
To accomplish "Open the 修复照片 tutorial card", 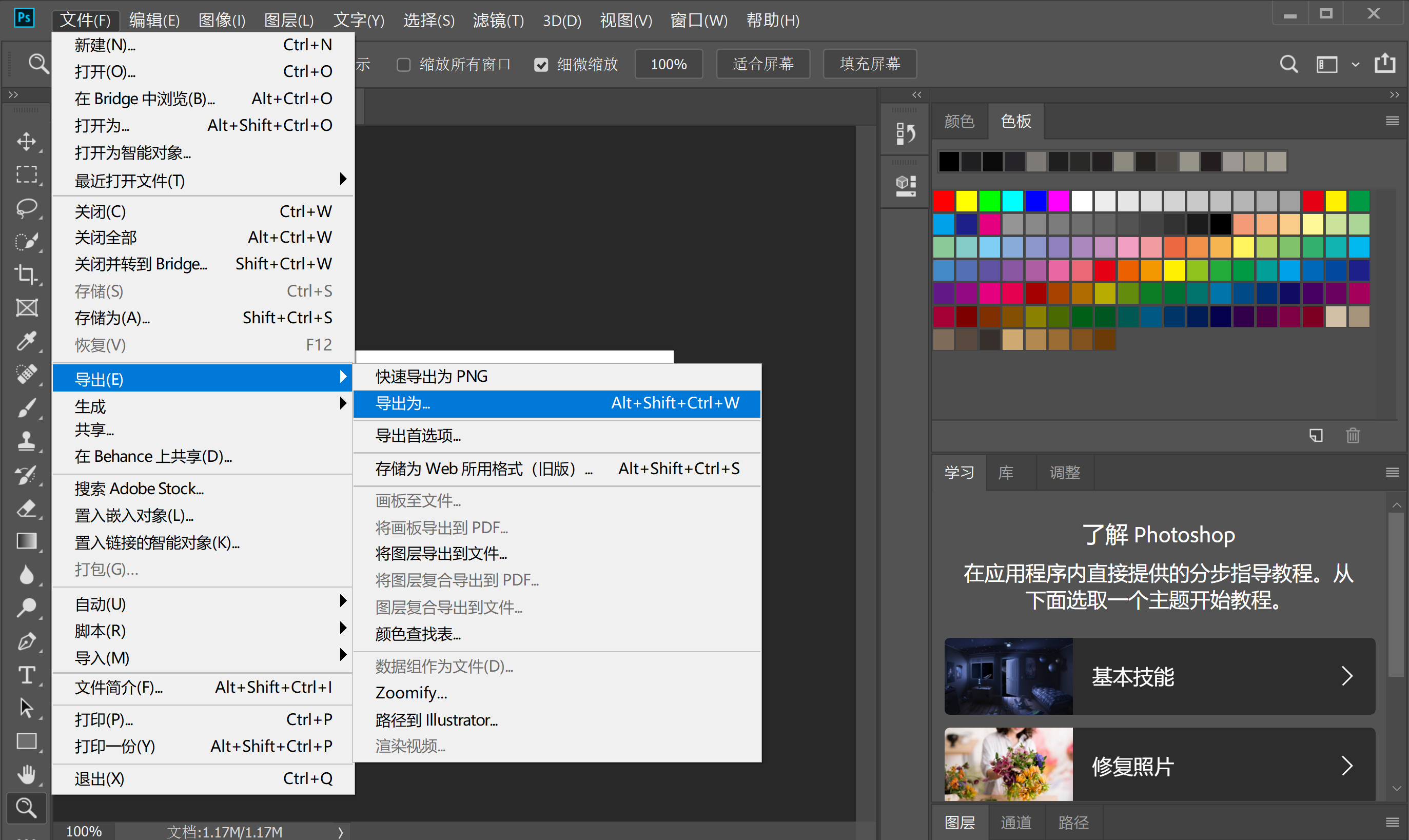I will 1160,765.
